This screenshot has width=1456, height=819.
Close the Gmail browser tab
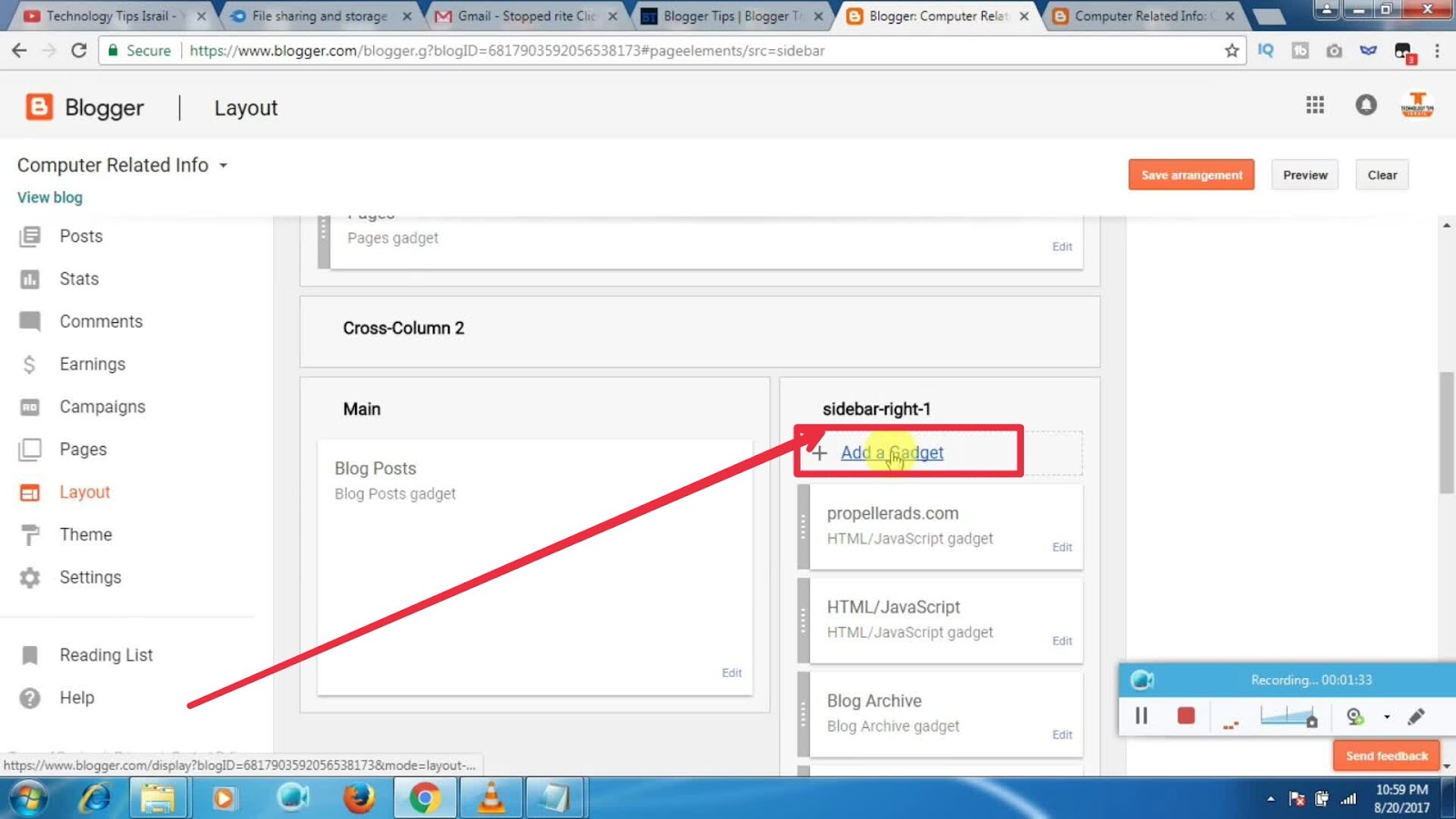pyautogui.click(x=612, y=16)
